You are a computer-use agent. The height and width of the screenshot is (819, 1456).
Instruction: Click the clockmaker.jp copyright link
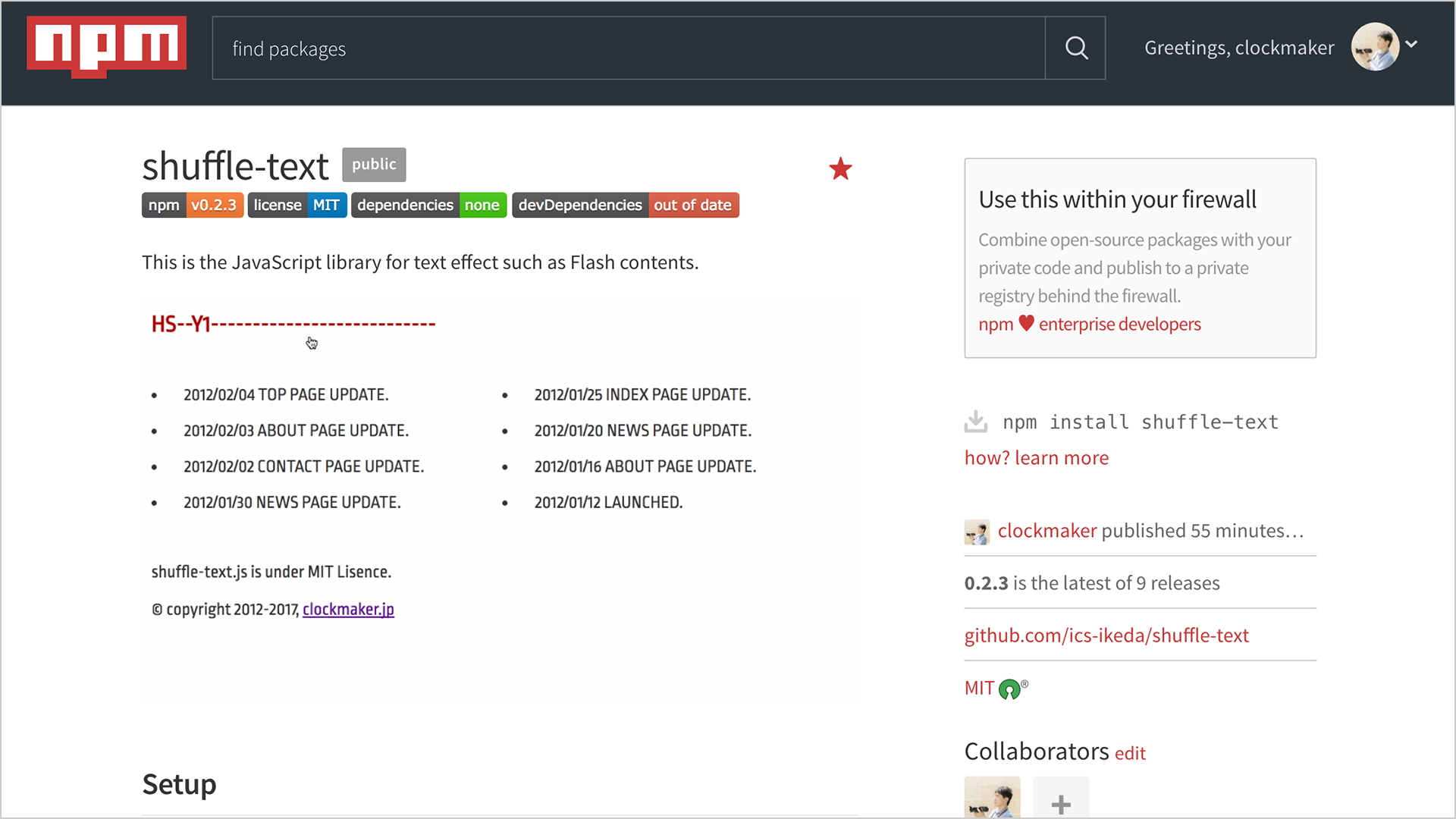point(348,610)
